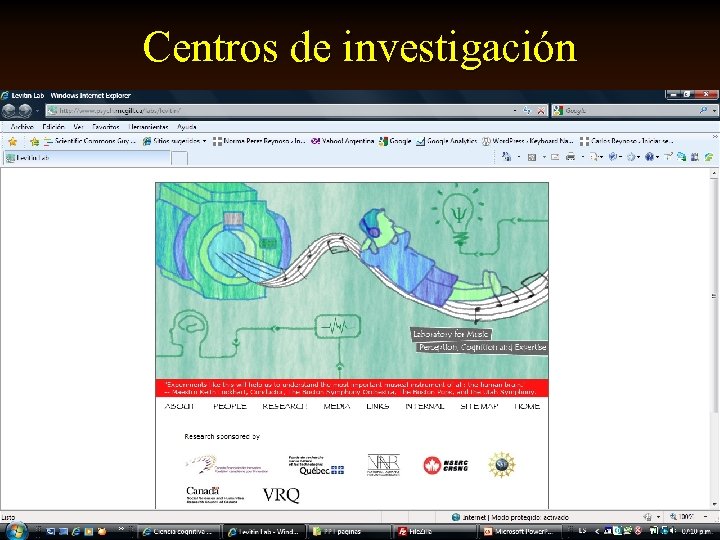
Task: Open the recent pages dropdown beside Forward
Action: (37, 111)
